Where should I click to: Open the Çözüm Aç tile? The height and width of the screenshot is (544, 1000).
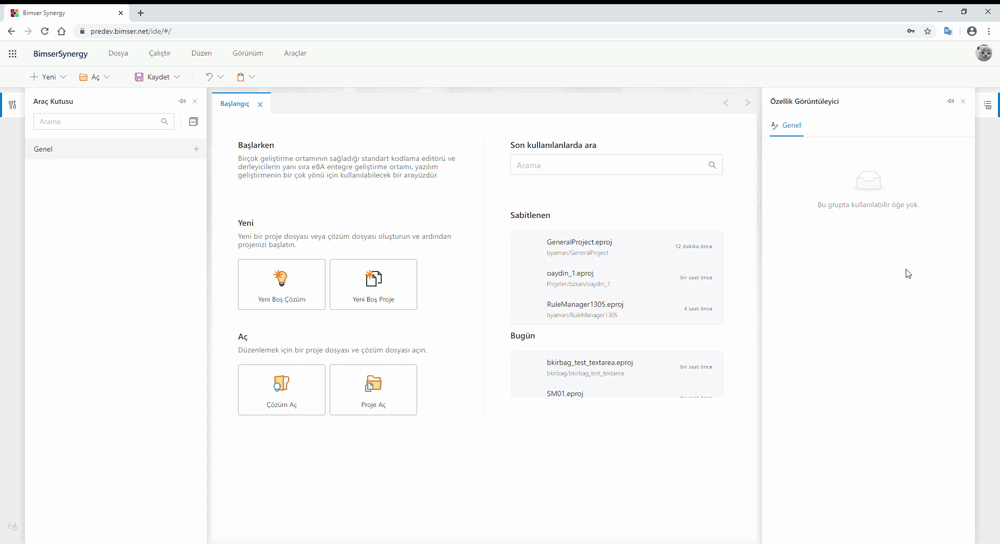pos(281,390)
